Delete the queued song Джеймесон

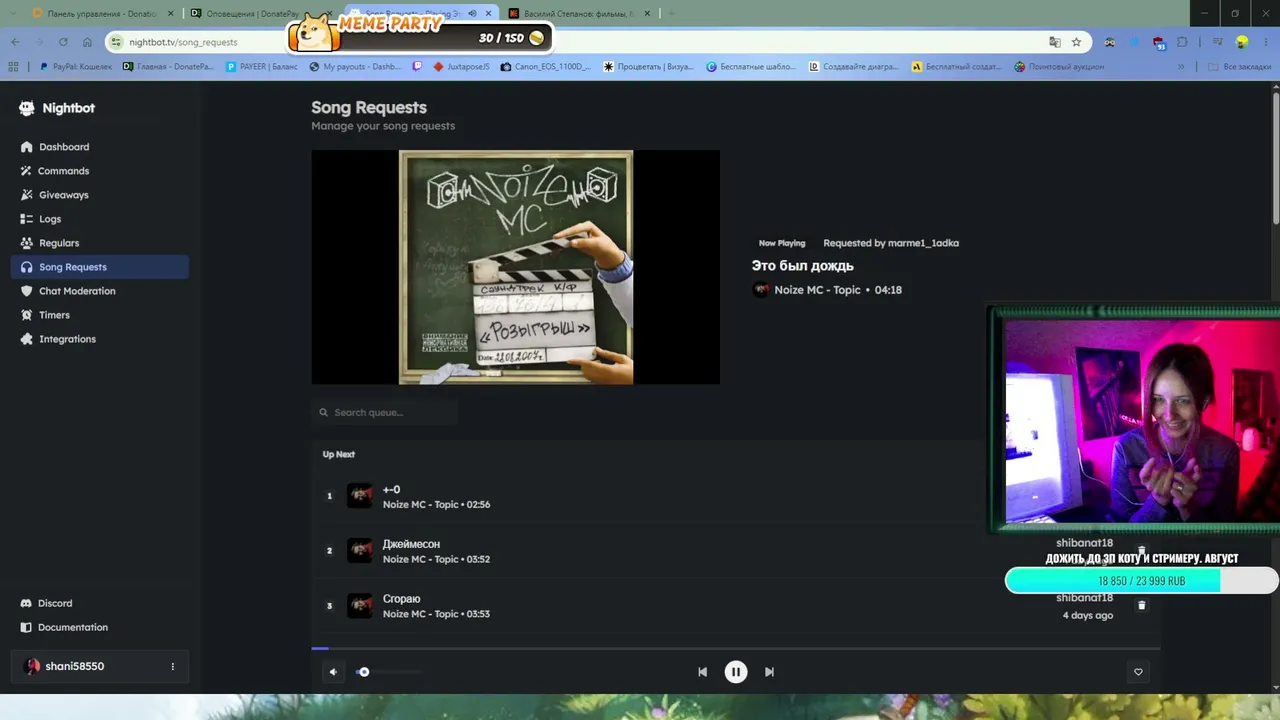(1141, 551)
